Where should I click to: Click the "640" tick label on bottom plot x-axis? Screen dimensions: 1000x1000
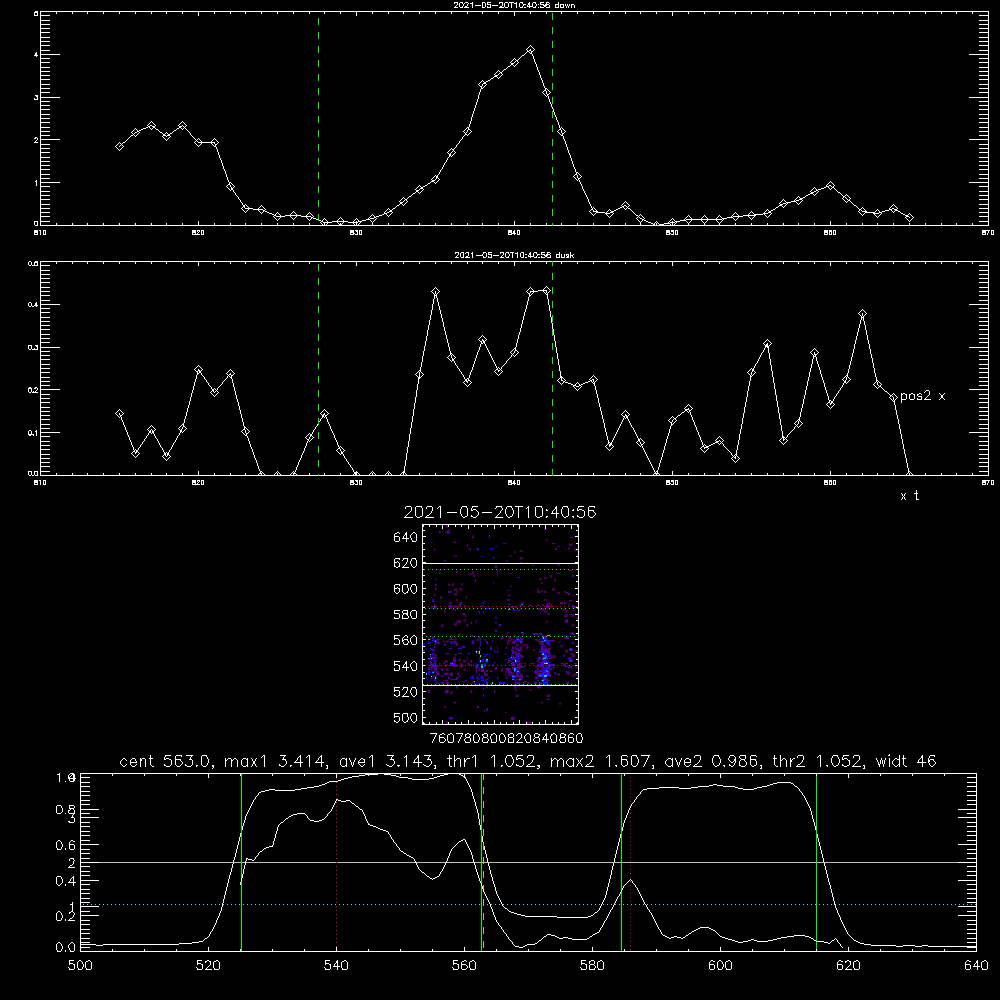976,966
